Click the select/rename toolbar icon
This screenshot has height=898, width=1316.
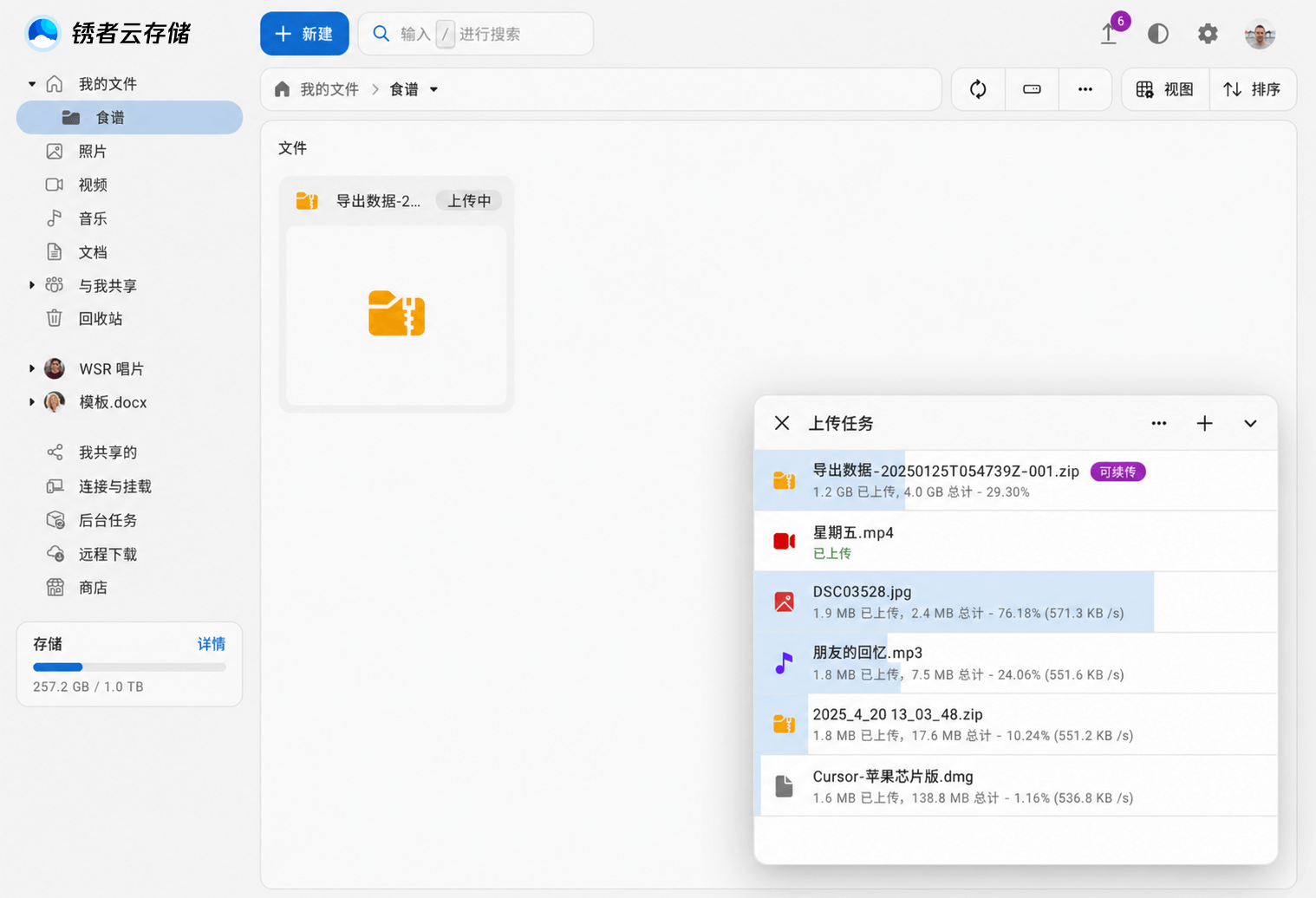point(1032,89)
